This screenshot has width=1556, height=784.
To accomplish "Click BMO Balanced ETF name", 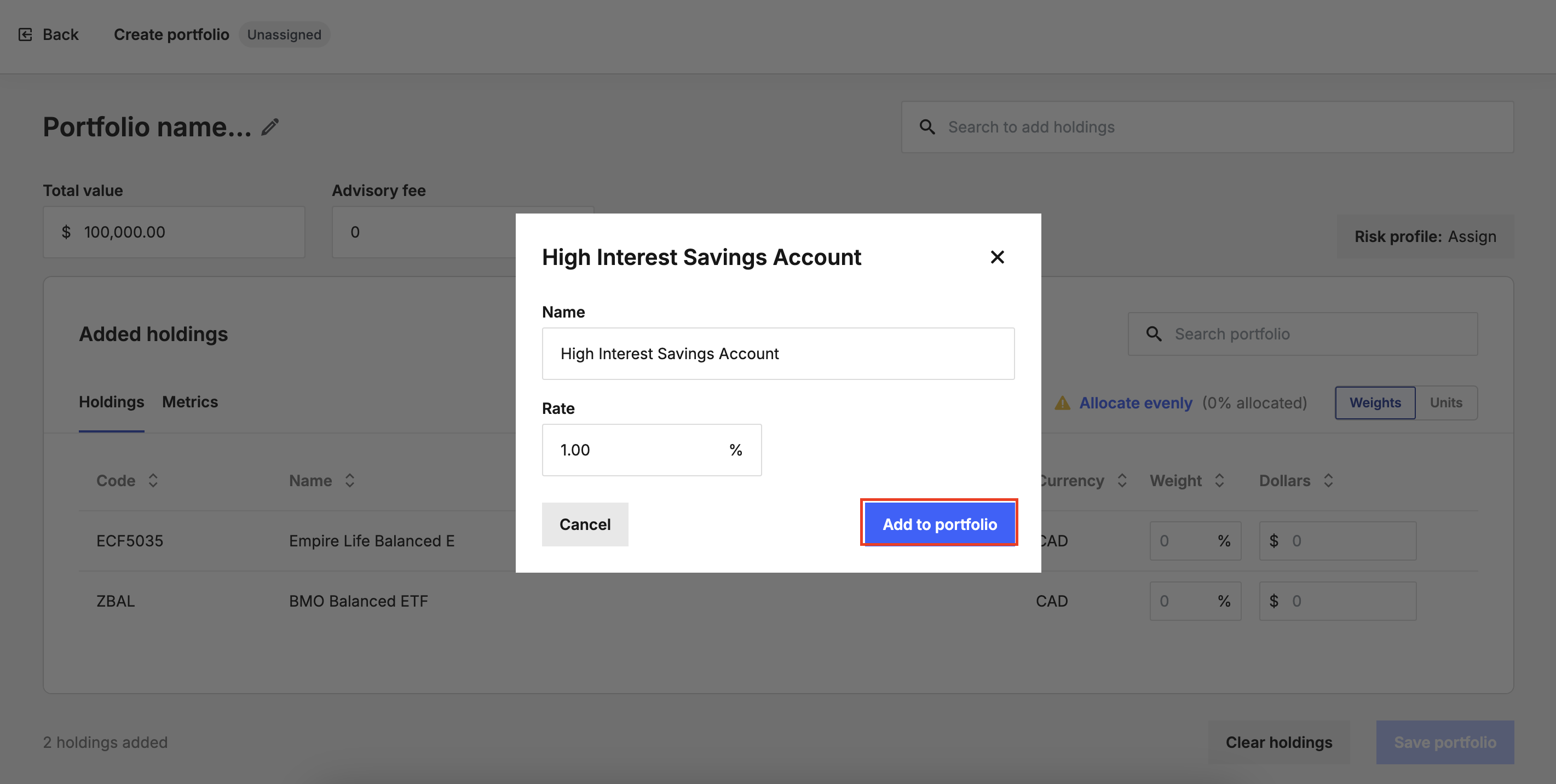I will [359, 602].
